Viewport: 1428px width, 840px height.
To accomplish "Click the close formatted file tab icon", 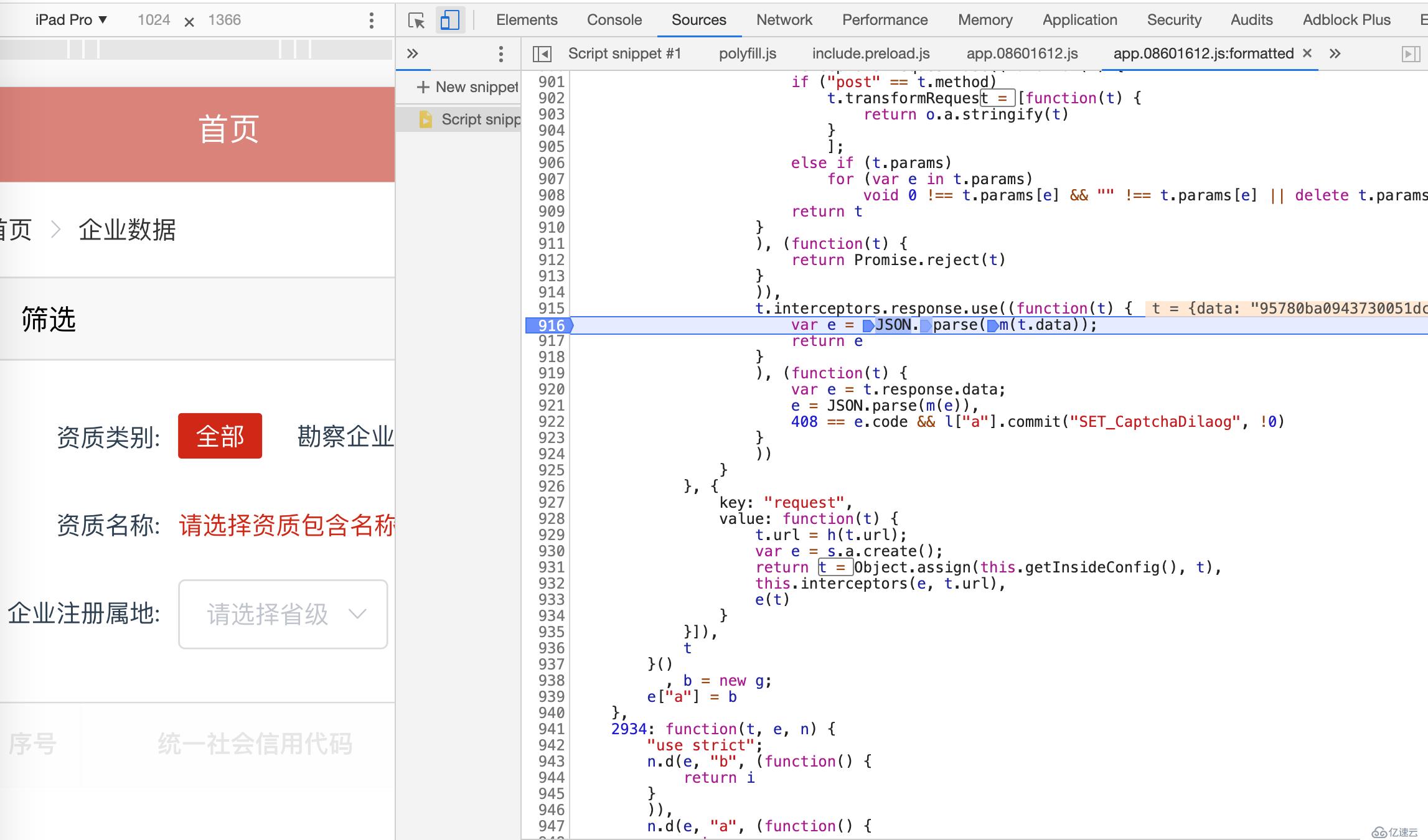I will coord(1308,53).
